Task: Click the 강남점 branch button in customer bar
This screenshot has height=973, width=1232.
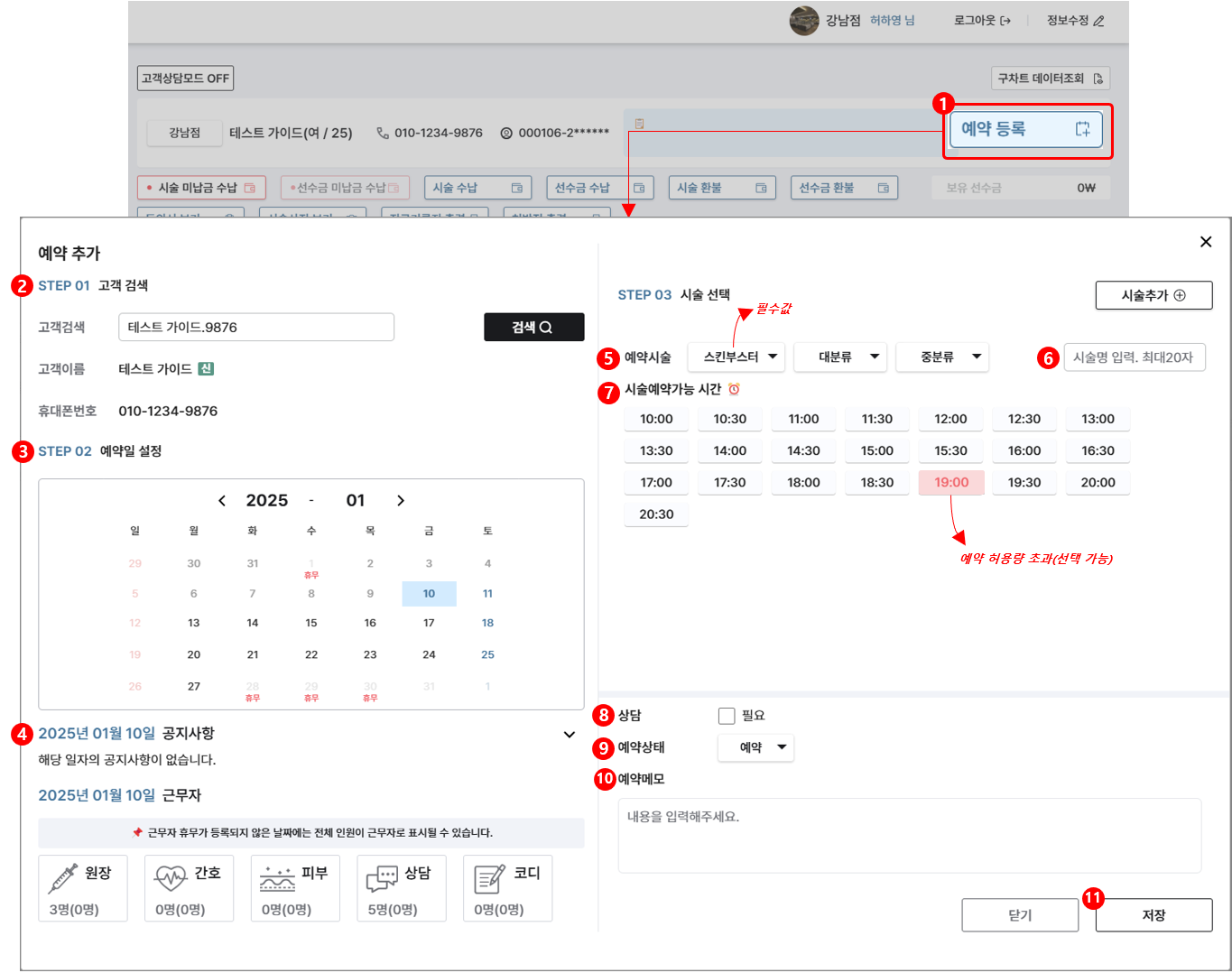Action: [x=185, y=133]
